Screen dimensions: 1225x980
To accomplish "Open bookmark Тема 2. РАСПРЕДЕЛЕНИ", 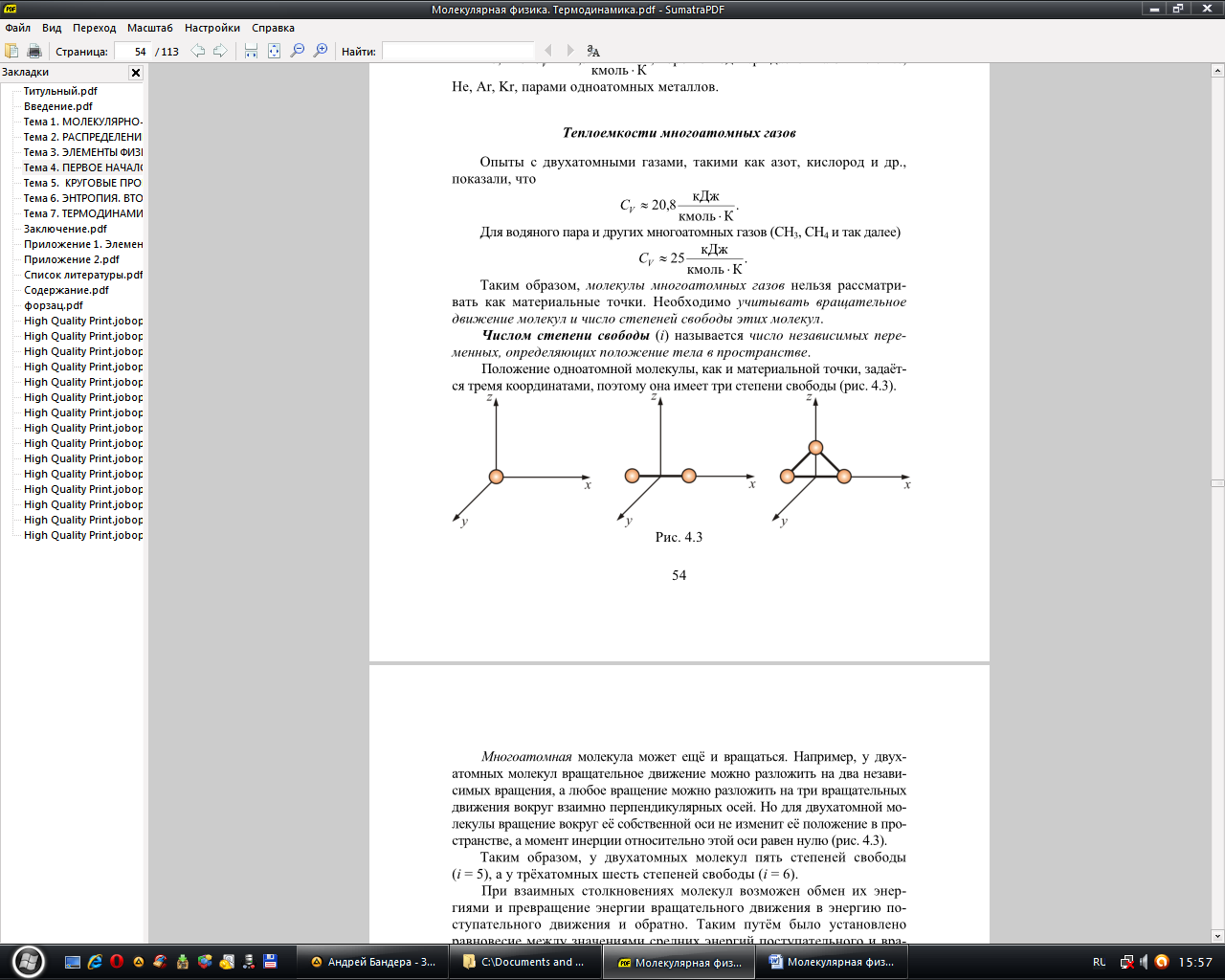I will [83, 137].
